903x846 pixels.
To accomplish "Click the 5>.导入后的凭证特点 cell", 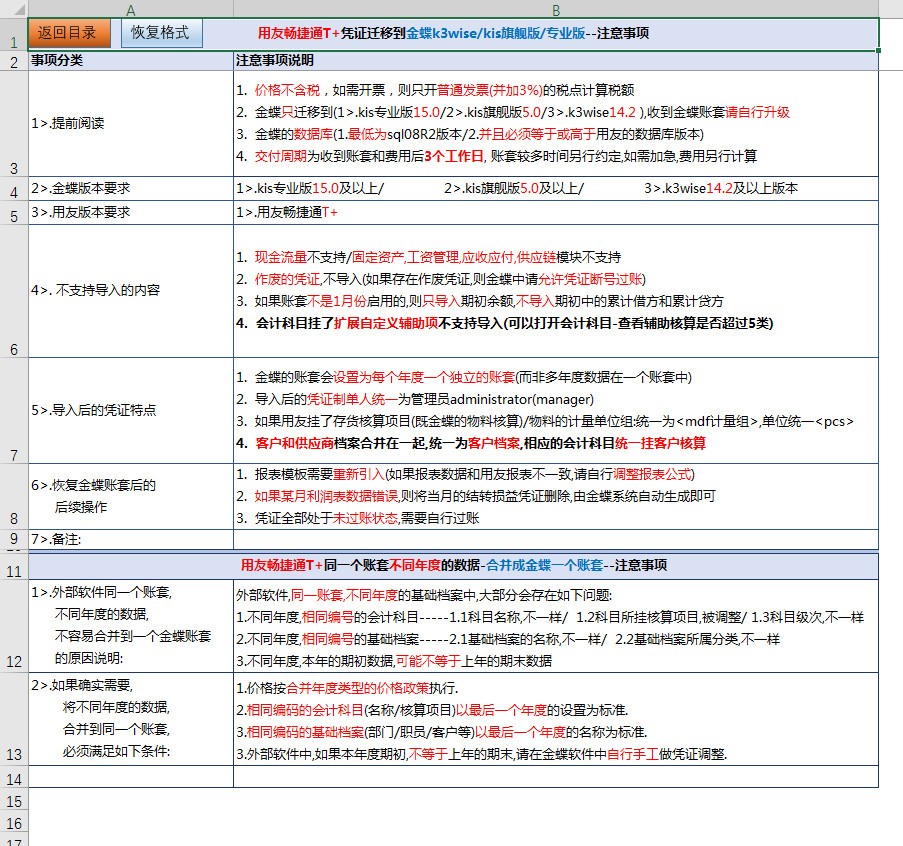I will (x=131, y=410).
